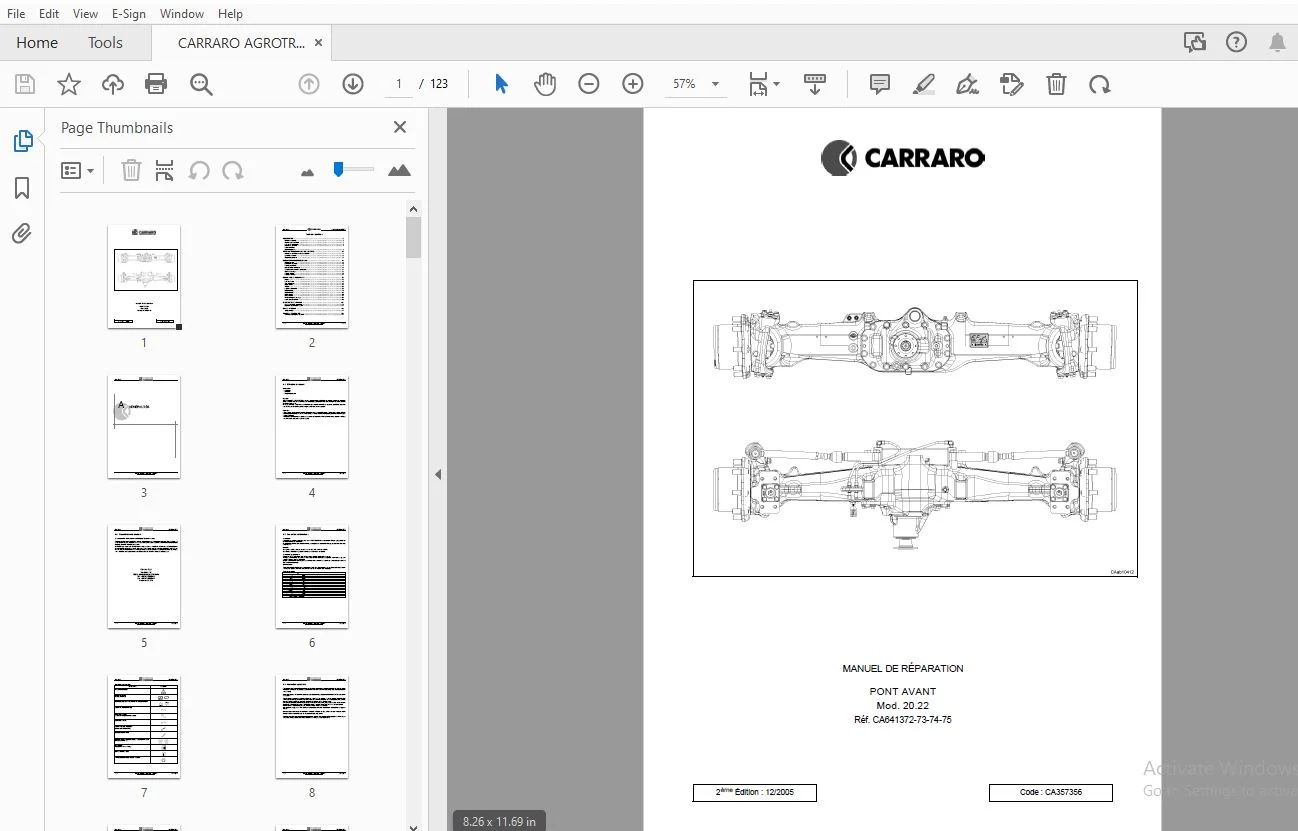This screenshot has width=1298, height=831.
Task: Choose the Selection arrow tool
Action: click(x=501, y=85)
